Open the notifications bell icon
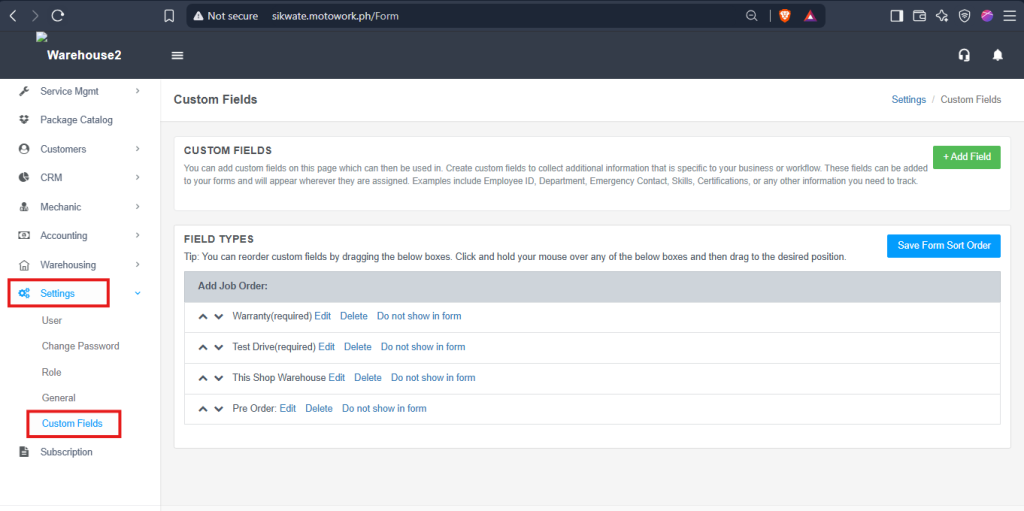The height and width of the screenshot is (511, 1024). coord(997,56)
